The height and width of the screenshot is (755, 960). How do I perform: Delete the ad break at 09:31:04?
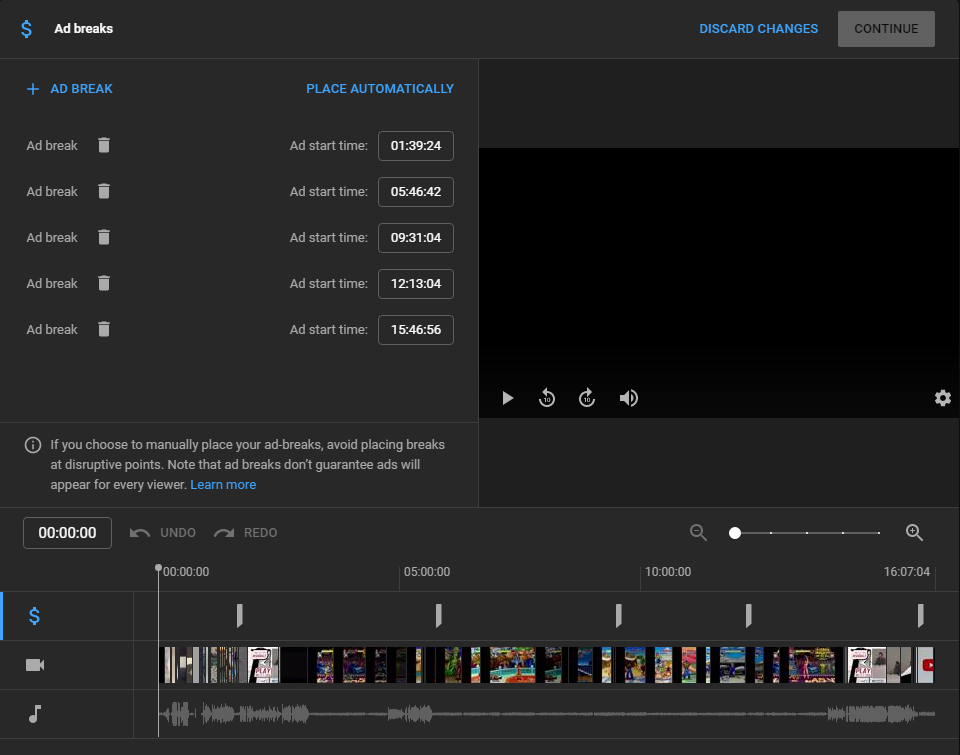coord(104,237)
